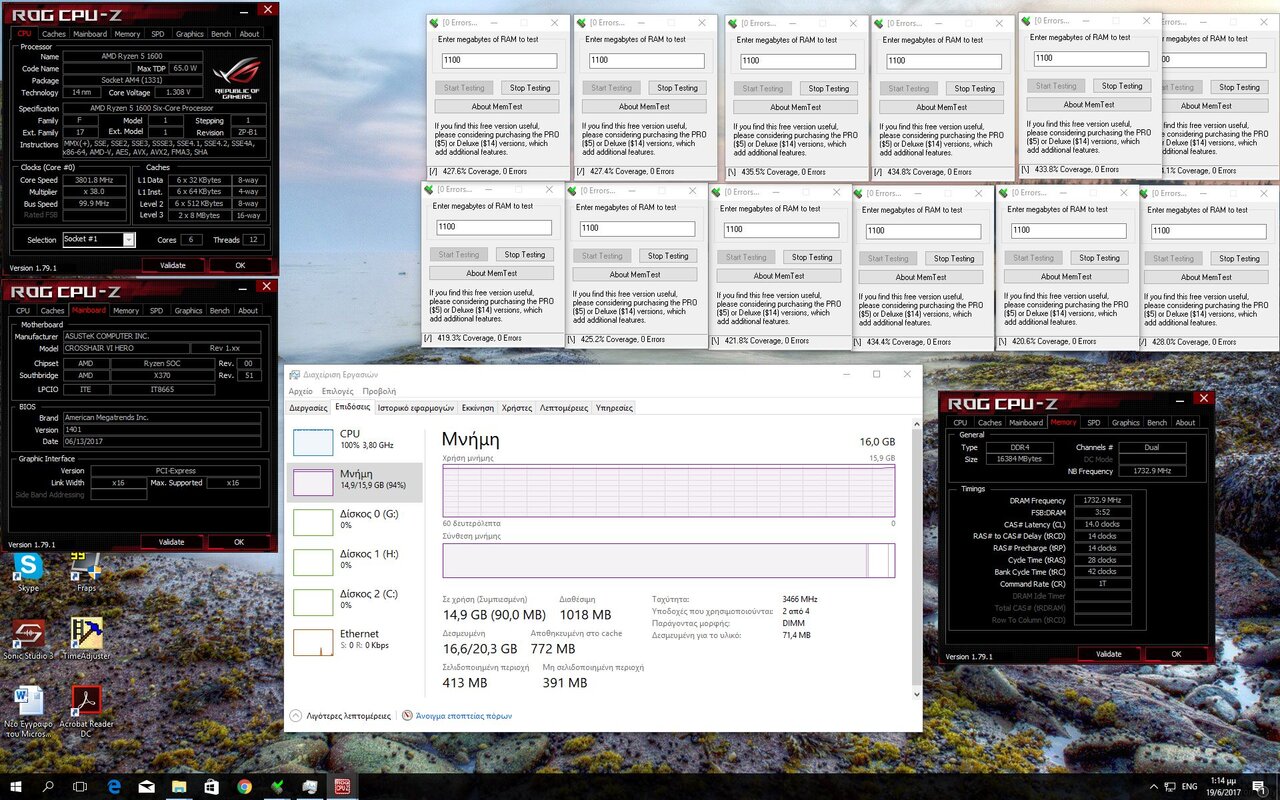Open the Υπηρεσίες tab in Task Manager

613,408
